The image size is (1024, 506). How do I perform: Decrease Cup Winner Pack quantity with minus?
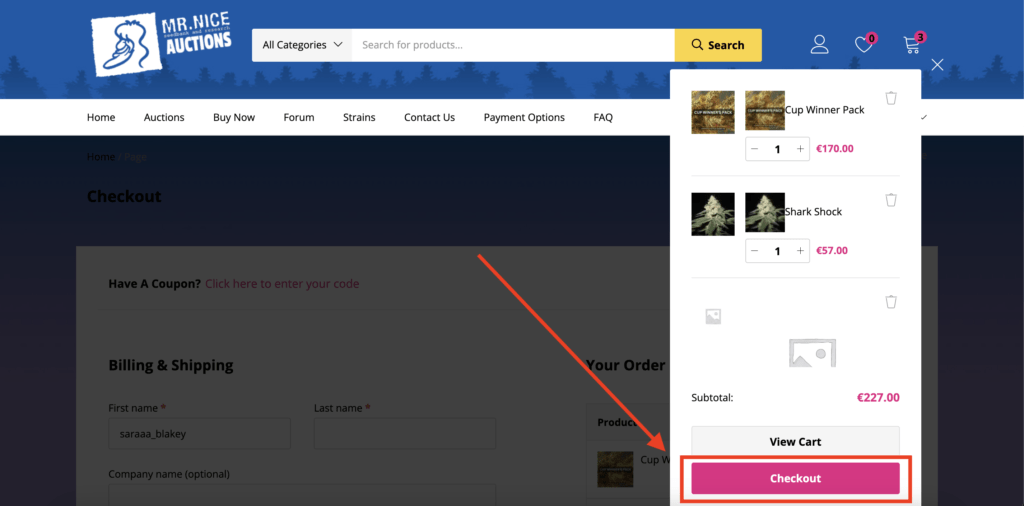coord(755,149)
